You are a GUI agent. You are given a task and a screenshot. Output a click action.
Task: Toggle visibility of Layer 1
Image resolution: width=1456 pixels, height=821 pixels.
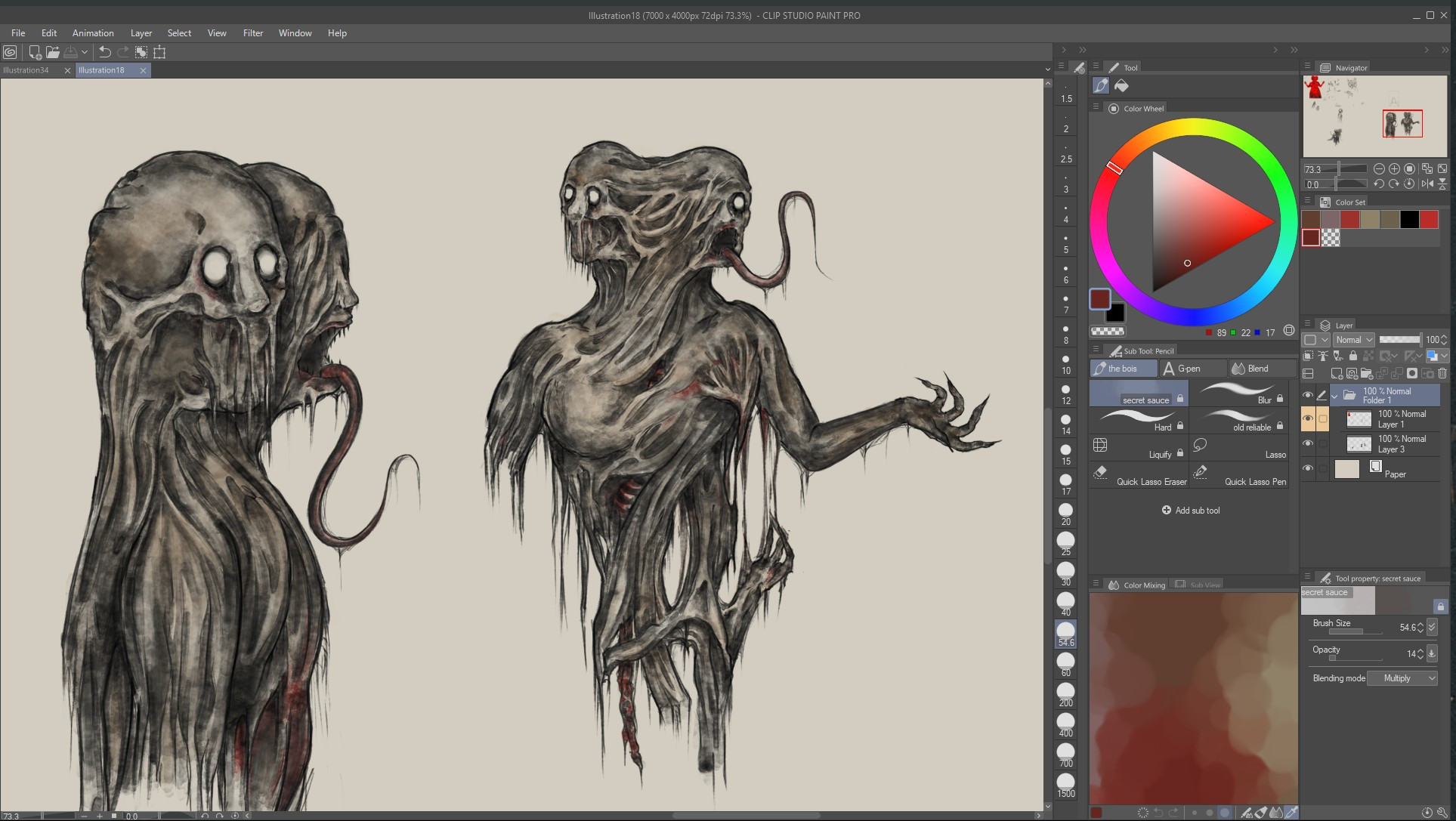tap(1307, 418)
